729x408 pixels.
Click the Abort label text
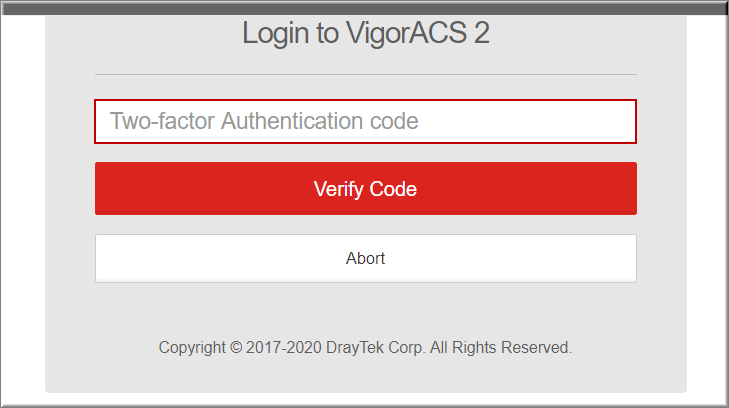pos(365,258)
